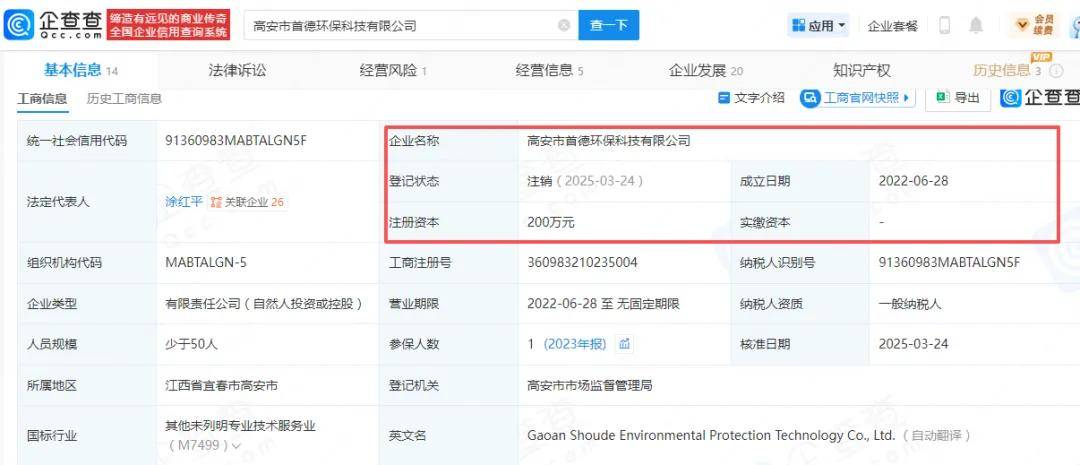1080x465 pixels.
Task: Select the 历史工商信息 sub-tab
Action: (124, 98)
